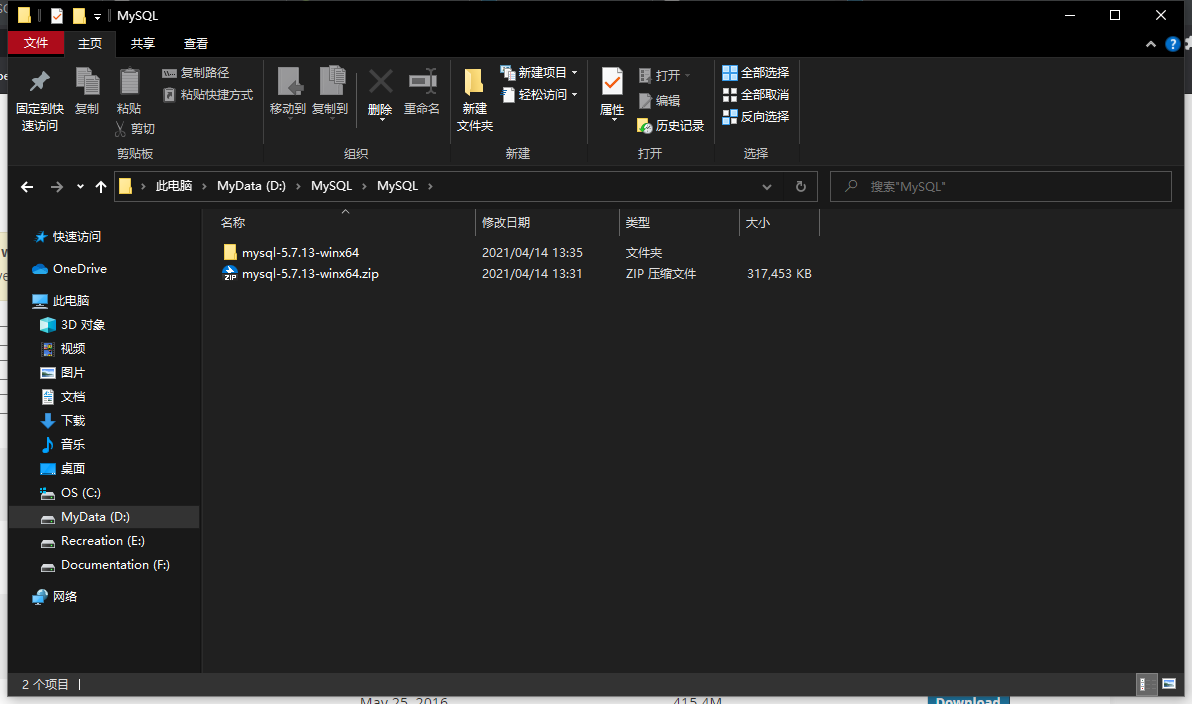Collapse the ribbon with the chevron
This screenshot has width=1192, height=704.
1151,44
